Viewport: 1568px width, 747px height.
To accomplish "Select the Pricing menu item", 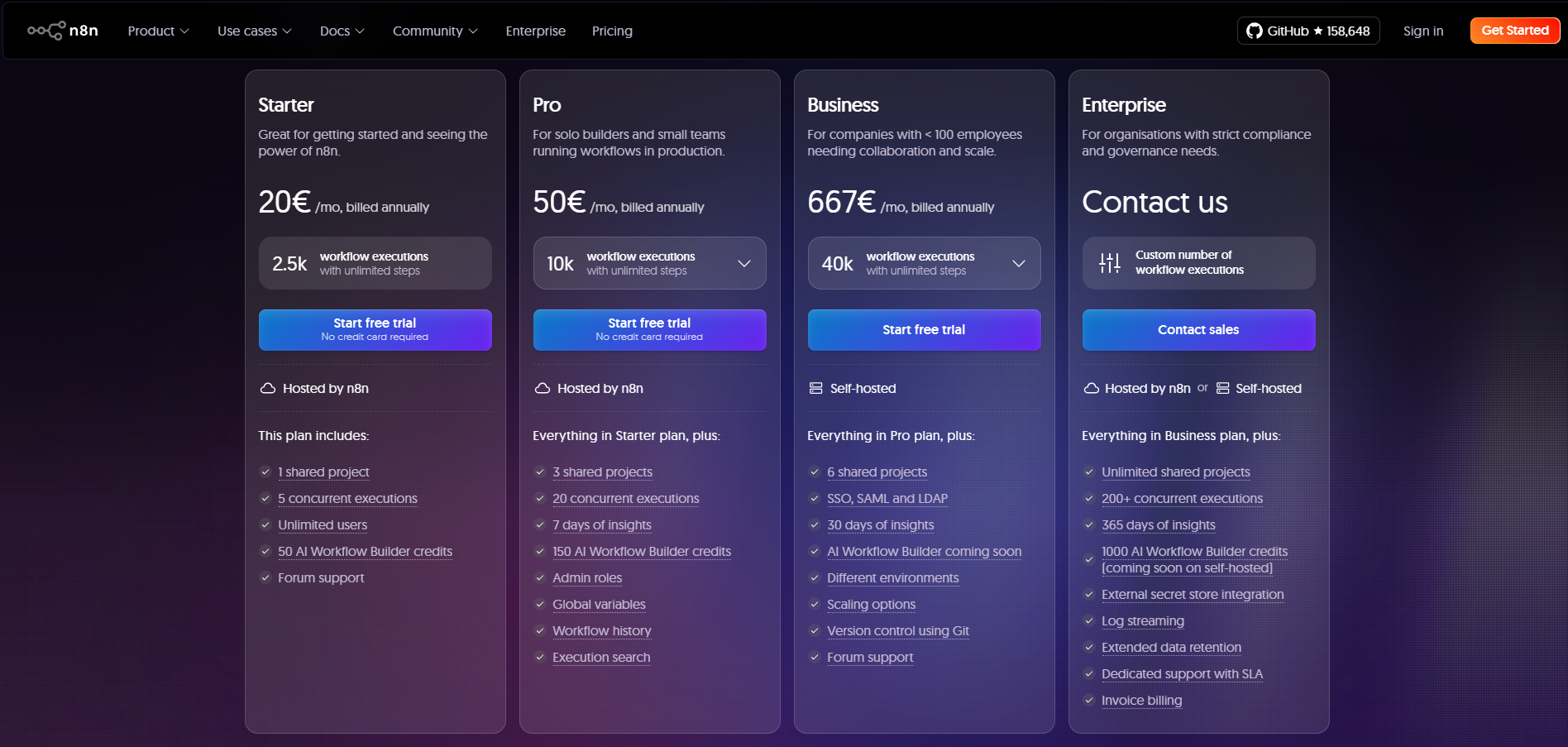I will click(x=612, y=31).
